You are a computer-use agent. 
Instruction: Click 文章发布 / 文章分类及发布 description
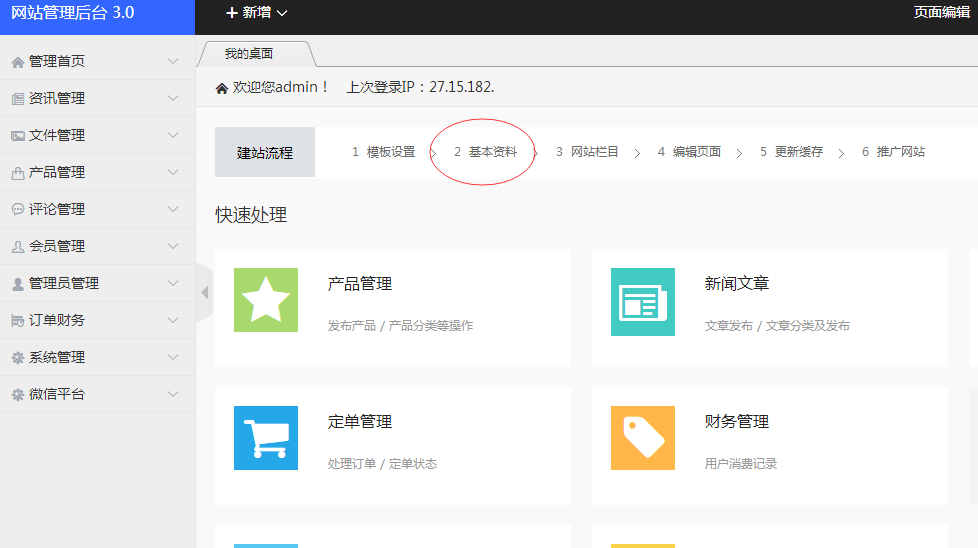[x=777, y=326]
